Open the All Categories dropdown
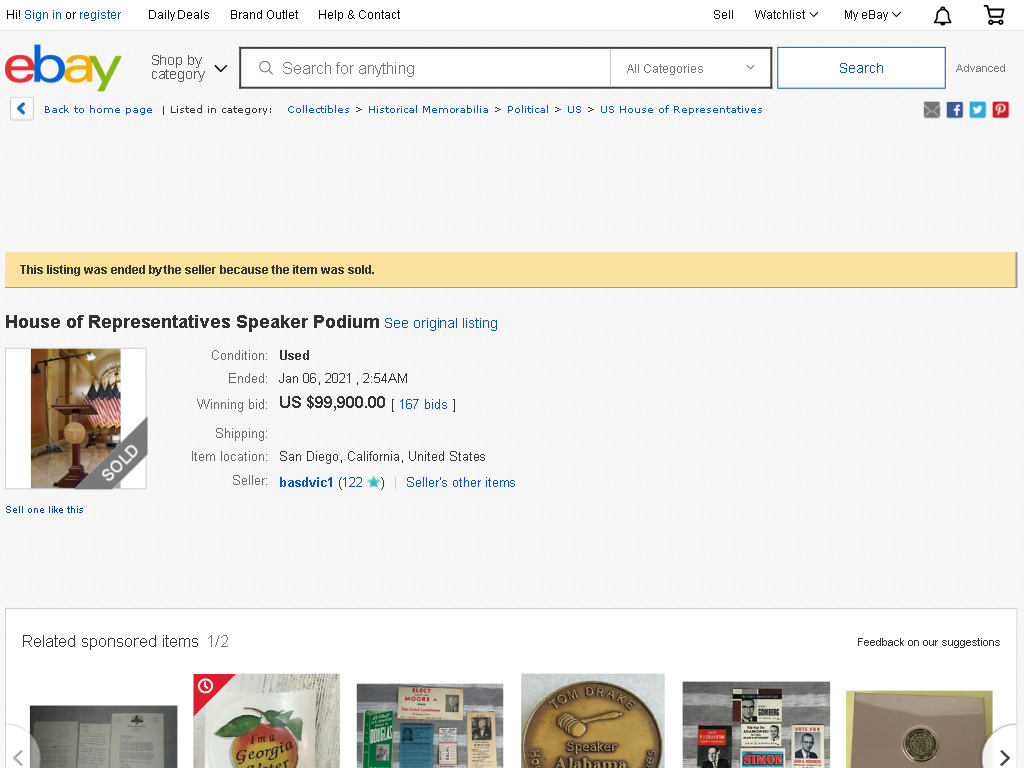This screenshot has height=768, width=1024. (x=690, y=68)
